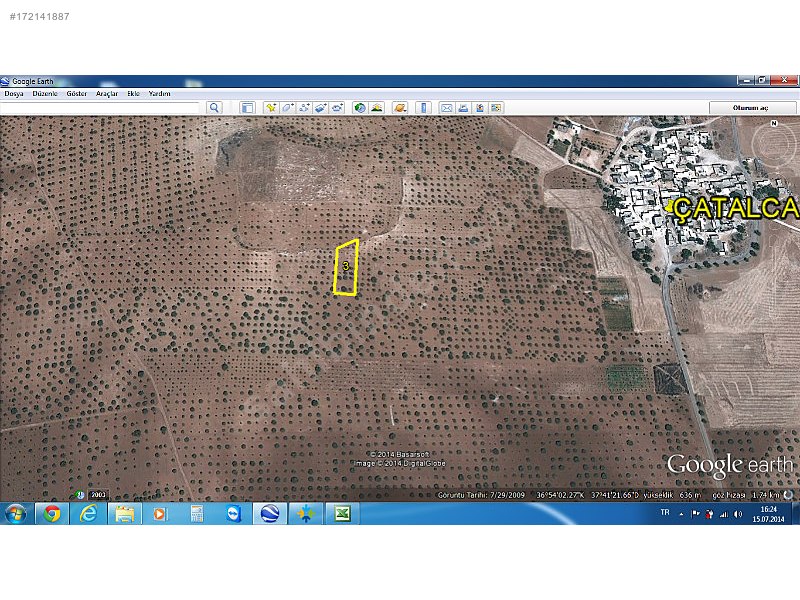This screenshot has height=600, width=800.
Task: Click the Print icon in toolbar
Action: [x=463, y=108]
